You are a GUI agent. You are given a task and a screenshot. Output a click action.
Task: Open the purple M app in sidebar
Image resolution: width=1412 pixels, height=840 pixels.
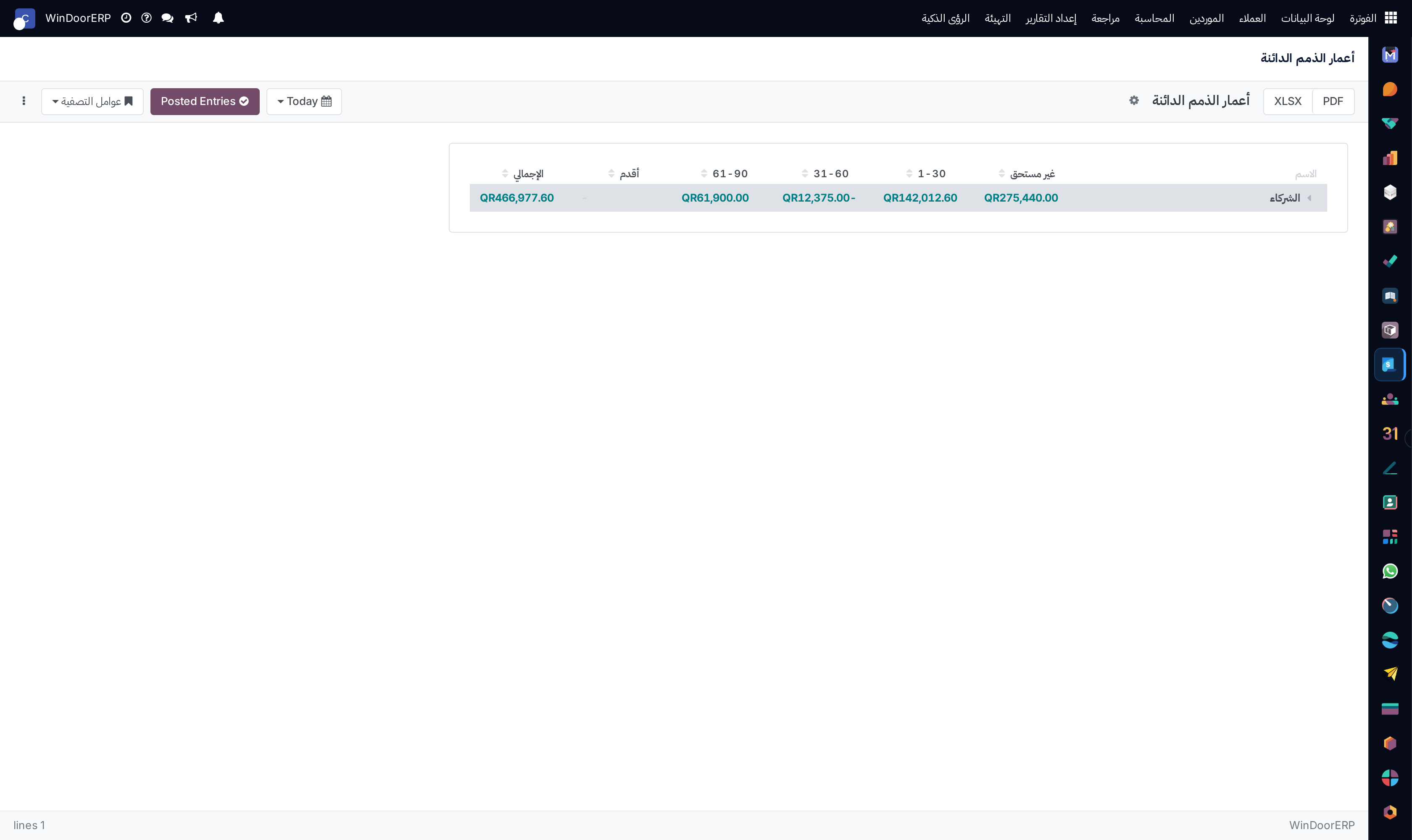pos(1390,55)
